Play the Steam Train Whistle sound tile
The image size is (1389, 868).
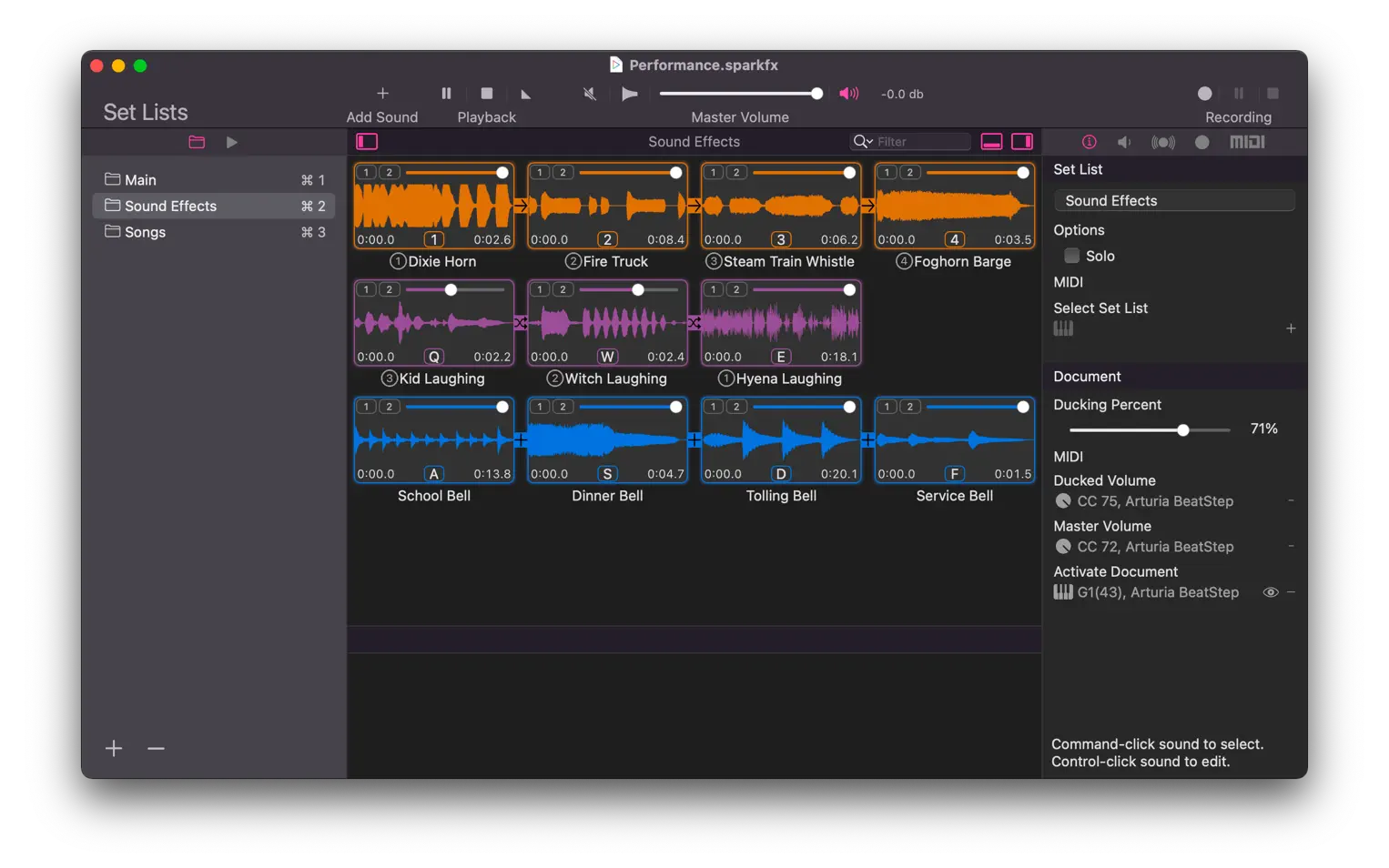coord(781,207)
